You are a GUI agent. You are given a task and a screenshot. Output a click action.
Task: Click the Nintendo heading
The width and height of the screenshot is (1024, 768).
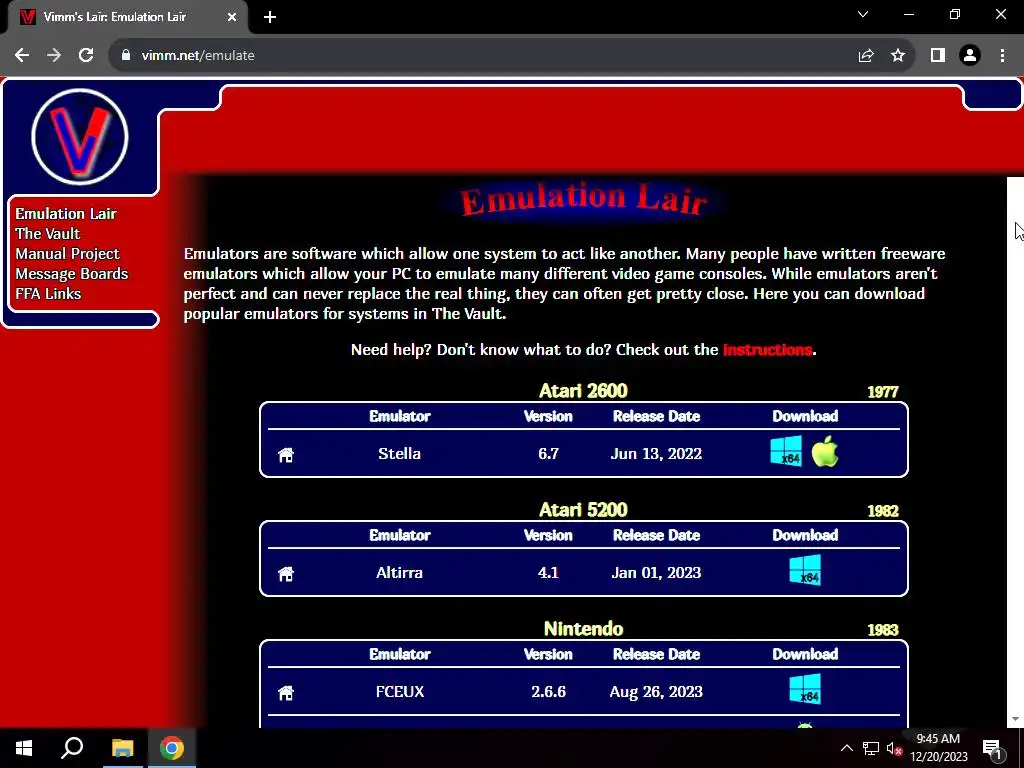[x=583, y=628]
